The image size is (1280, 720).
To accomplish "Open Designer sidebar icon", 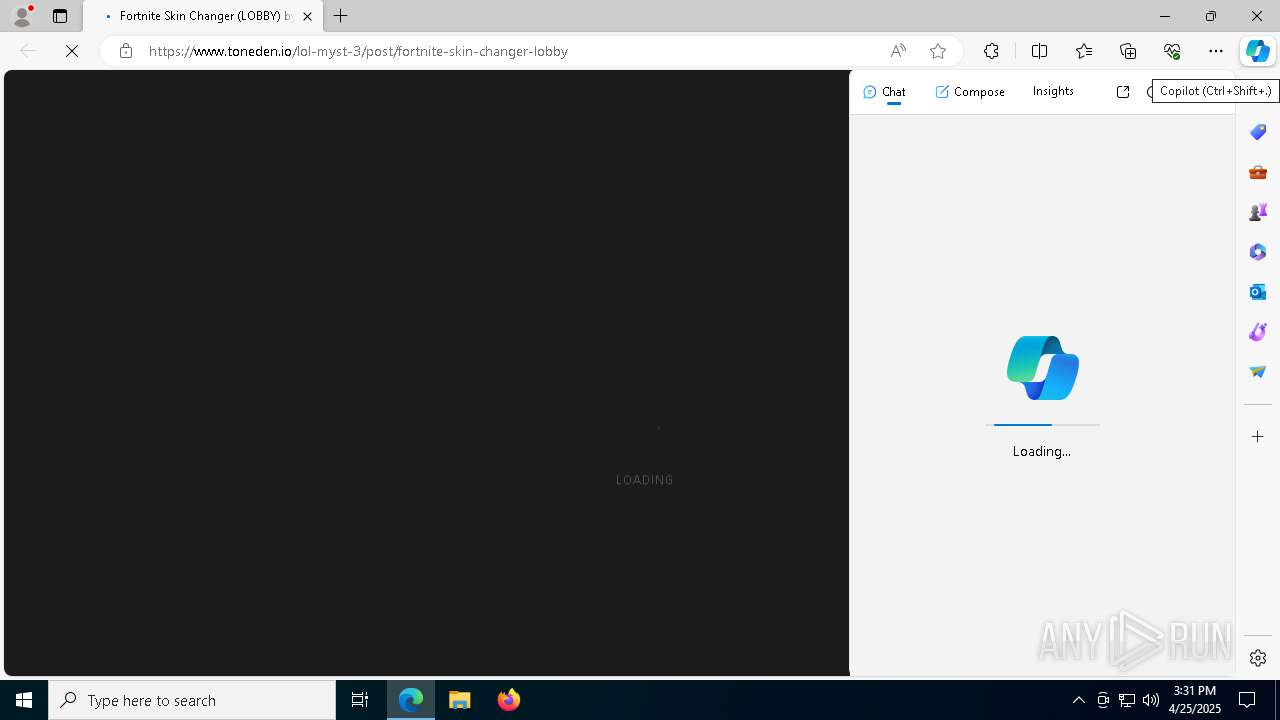I will click(1258, 332).
